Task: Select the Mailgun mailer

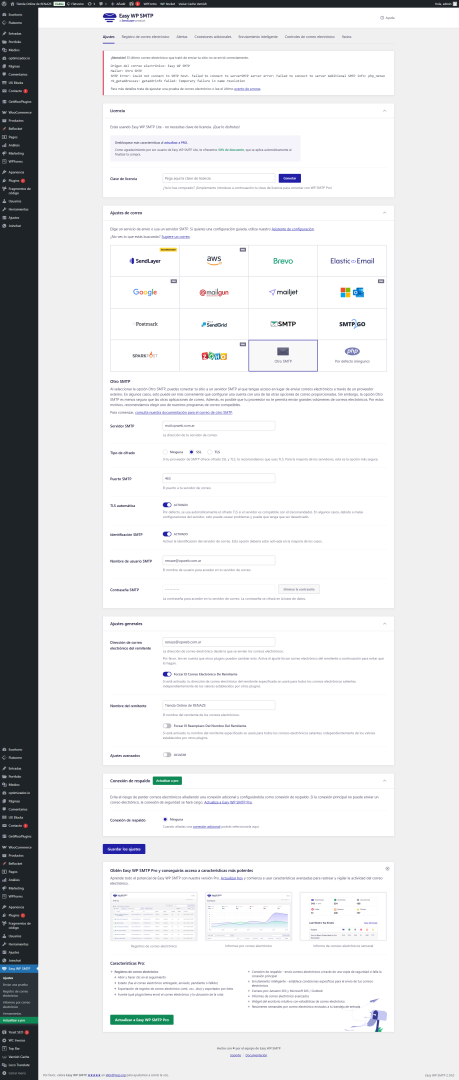Action: point(214,293)
